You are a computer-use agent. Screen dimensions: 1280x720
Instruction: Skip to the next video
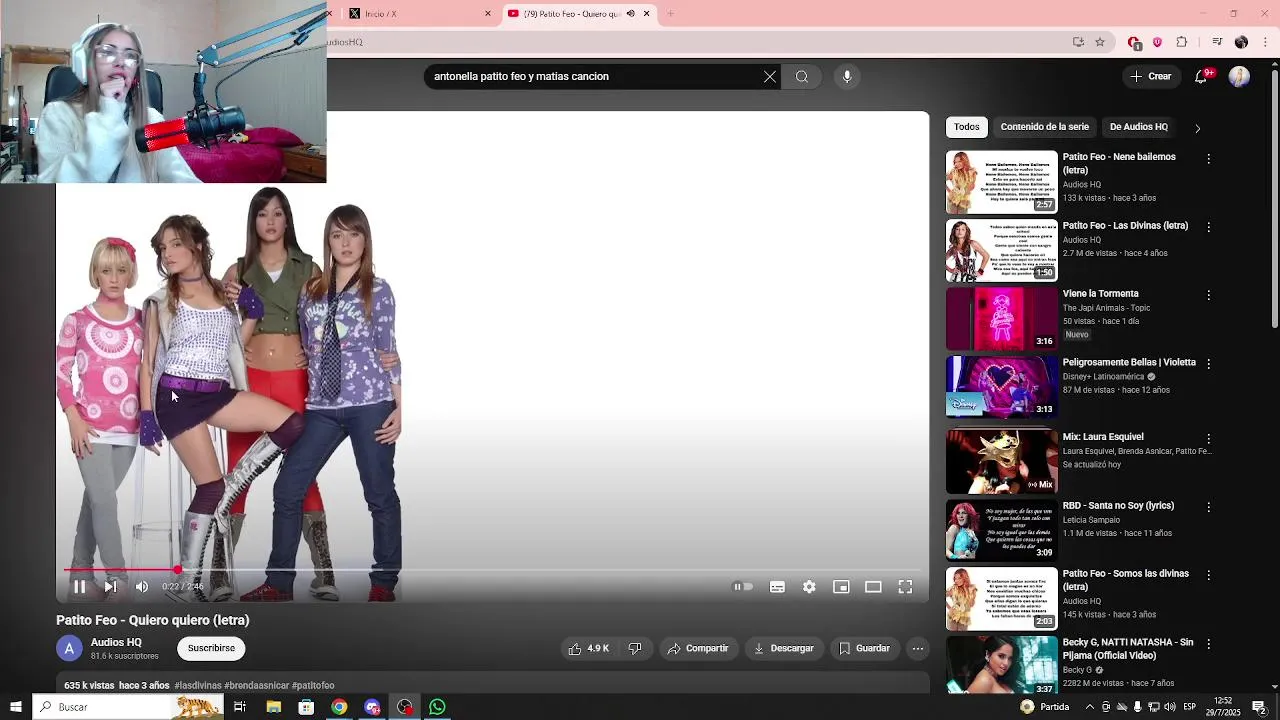[x=110, y=587]
